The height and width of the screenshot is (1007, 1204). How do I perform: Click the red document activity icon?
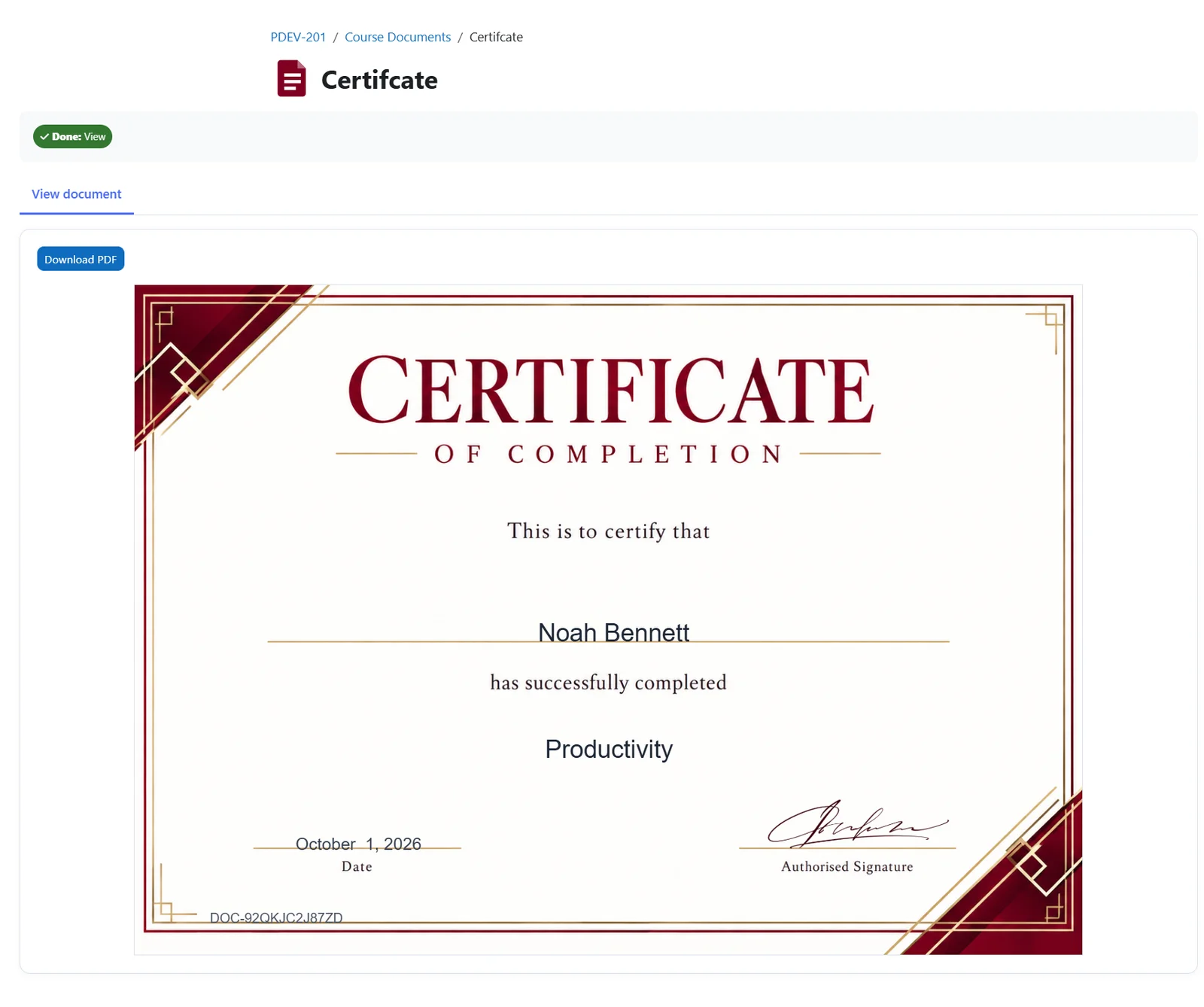pos(291,78)
